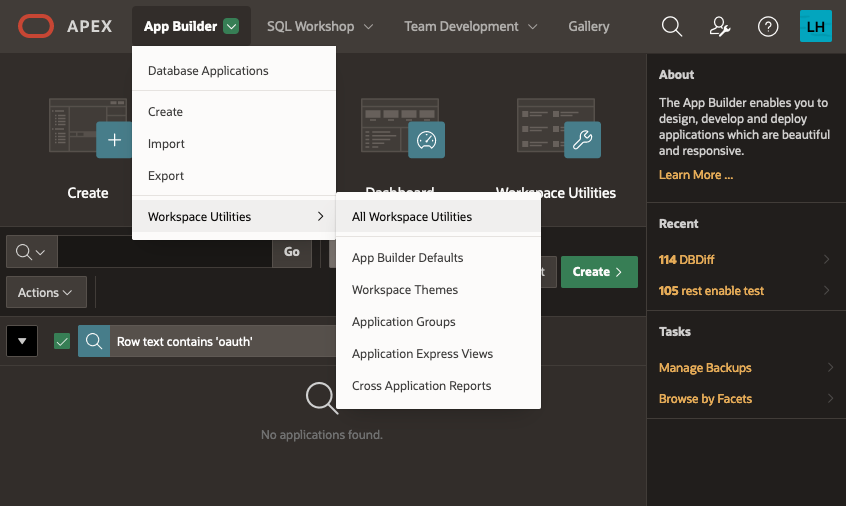Click the Create app plus icon

click(114, 140)
